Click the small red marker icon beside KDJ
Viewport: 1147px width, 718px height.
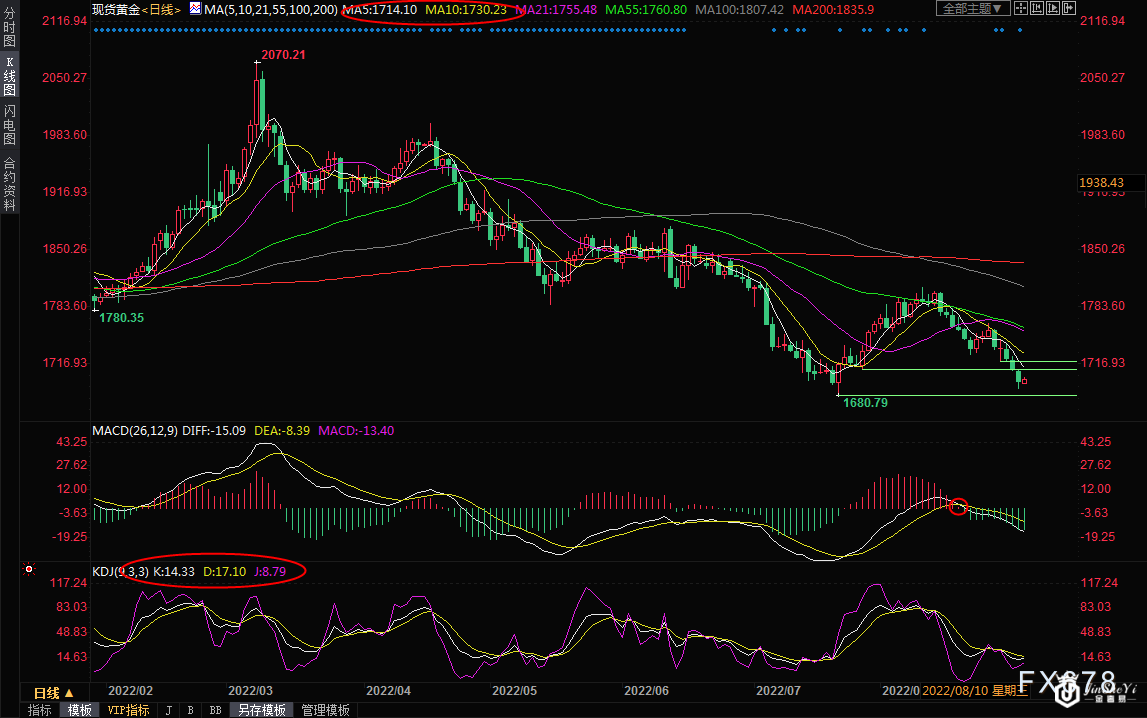click(x=29, y=570)
